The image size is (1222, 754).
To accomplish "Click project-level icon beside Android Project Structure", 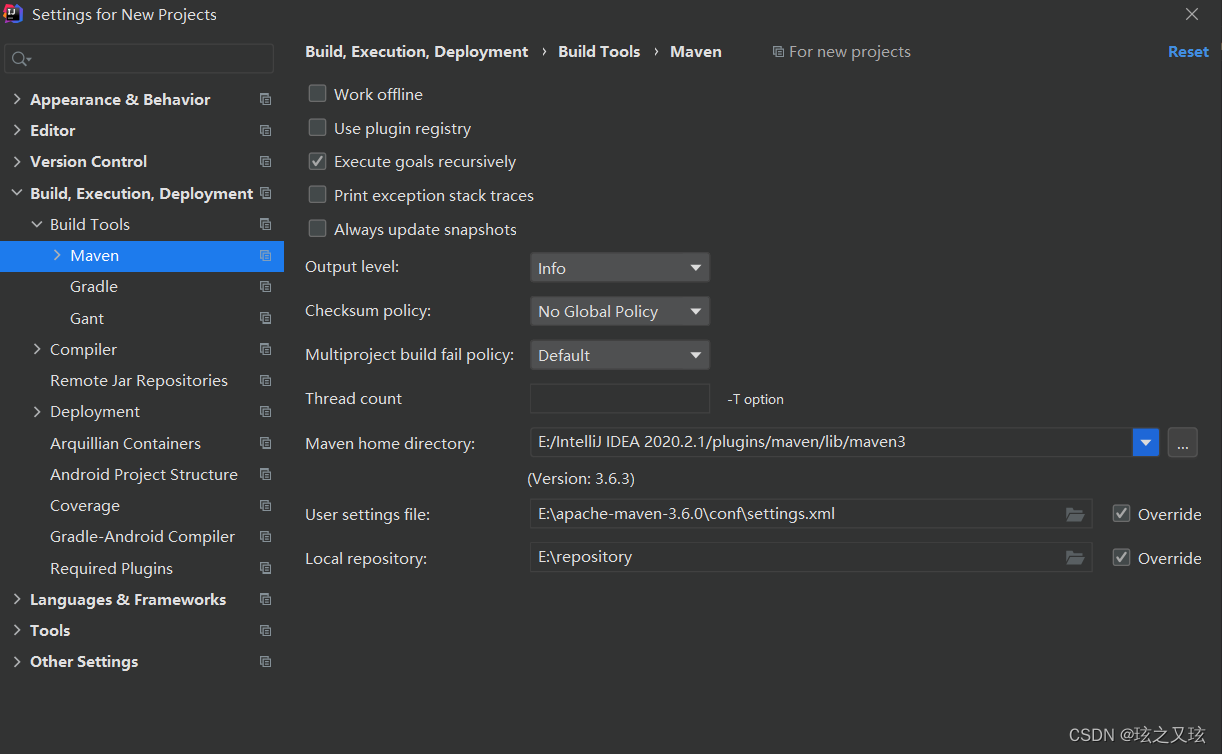I will pos(265,474).
